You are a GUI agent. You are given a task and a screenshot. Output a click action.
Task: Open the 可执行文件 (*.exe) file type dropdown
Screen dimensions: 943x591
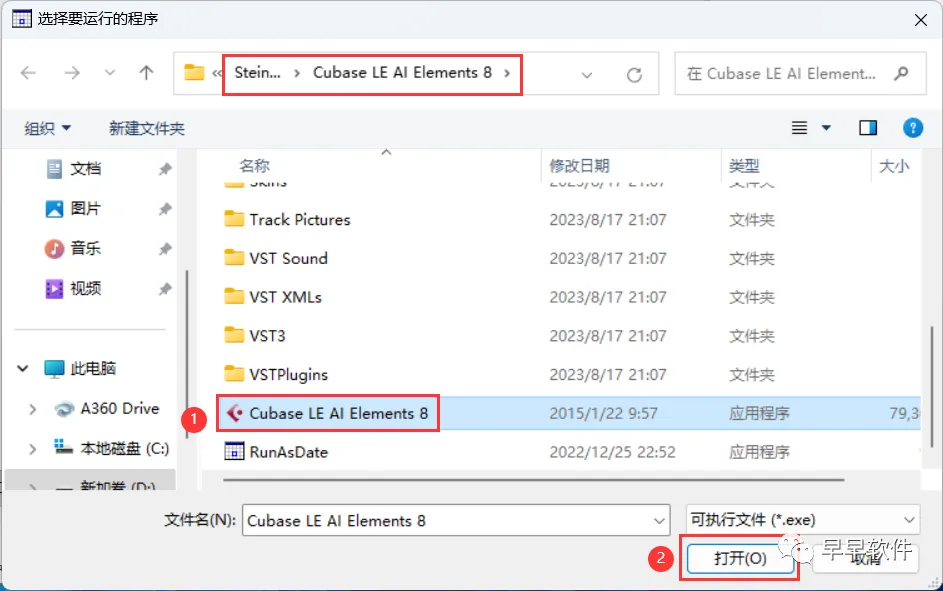[x=802, y=519]
